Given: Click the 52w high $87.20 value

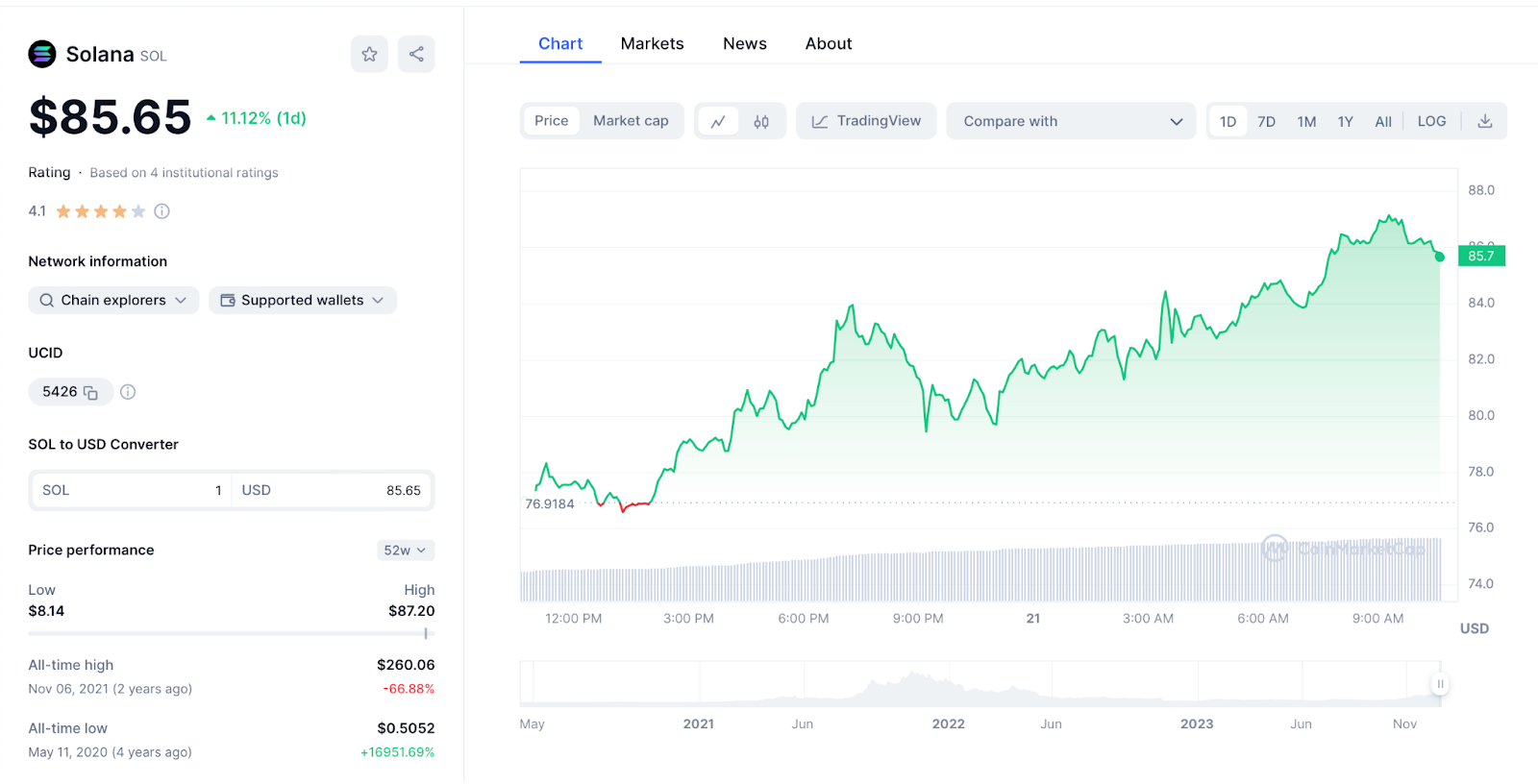Looking at the screenshot, I should [x=411, y=611].
